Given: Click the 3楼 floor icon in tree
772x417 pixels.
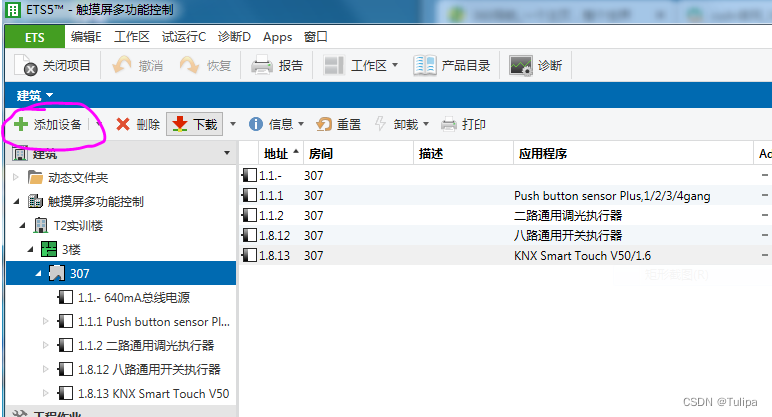Looking at the screenshot, I should pyautogui.click(x=49, y=249).
